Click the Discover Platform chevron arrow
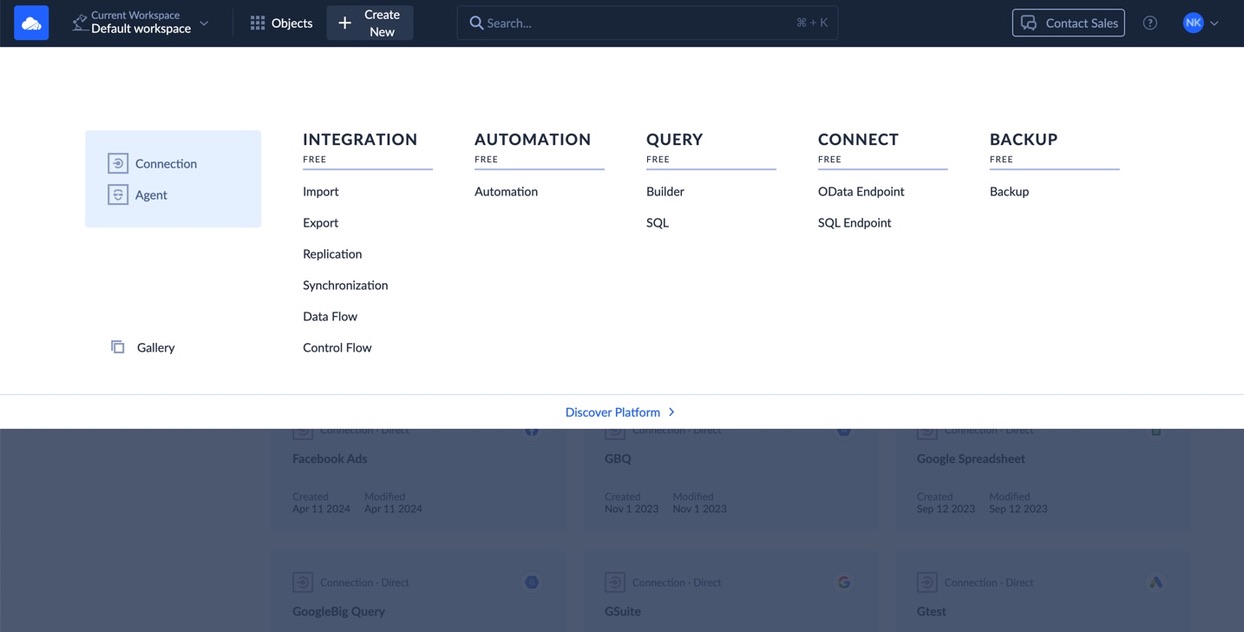Screen dimensions: 1244x632 pyautogui.click(x=672, y=412)
